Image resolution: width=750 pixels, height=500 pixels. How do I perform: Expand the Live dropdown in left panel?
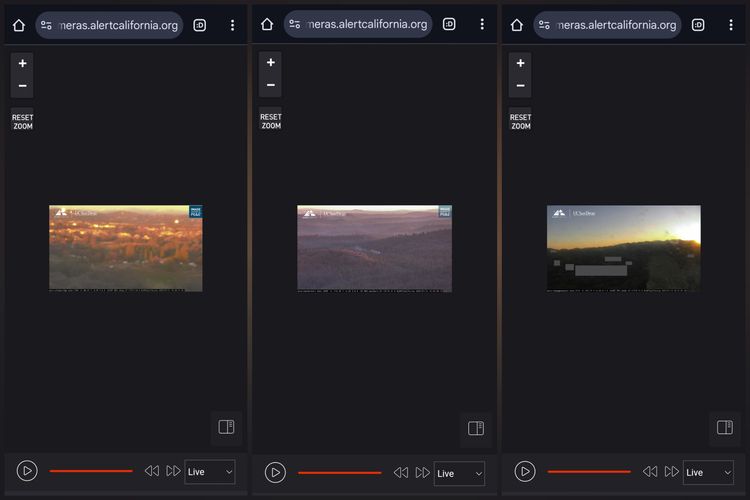(210, 472)
